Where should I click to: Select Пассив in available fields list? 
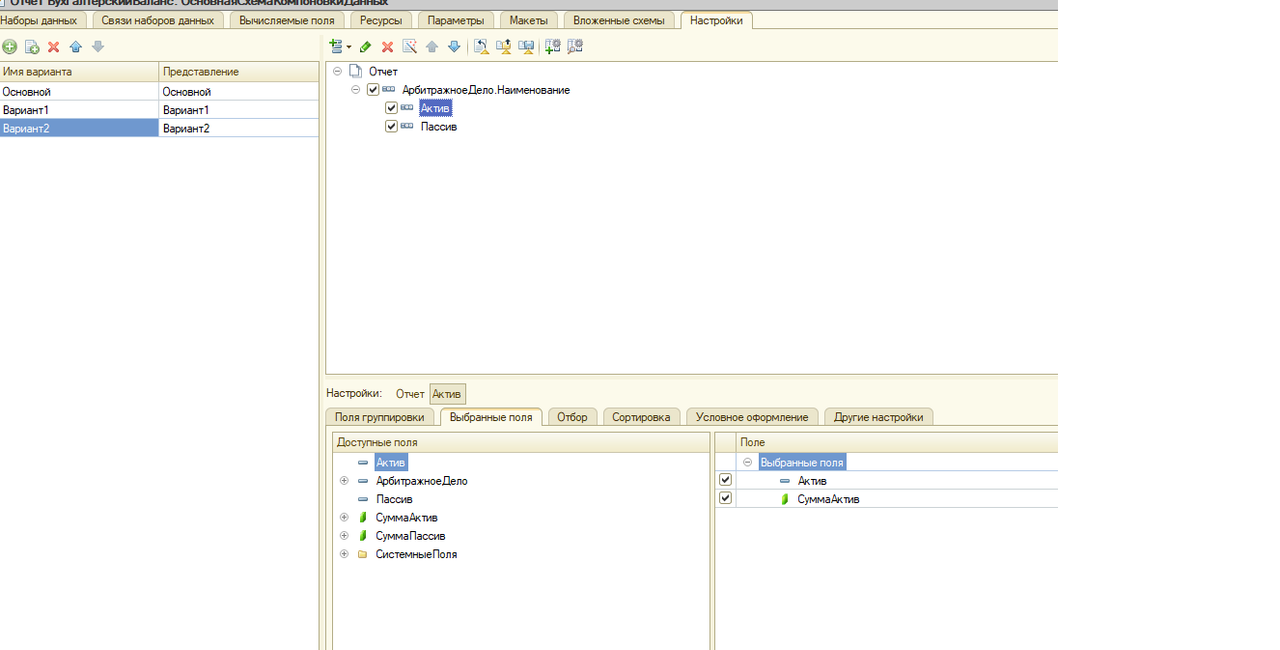(x=394, y=499)
